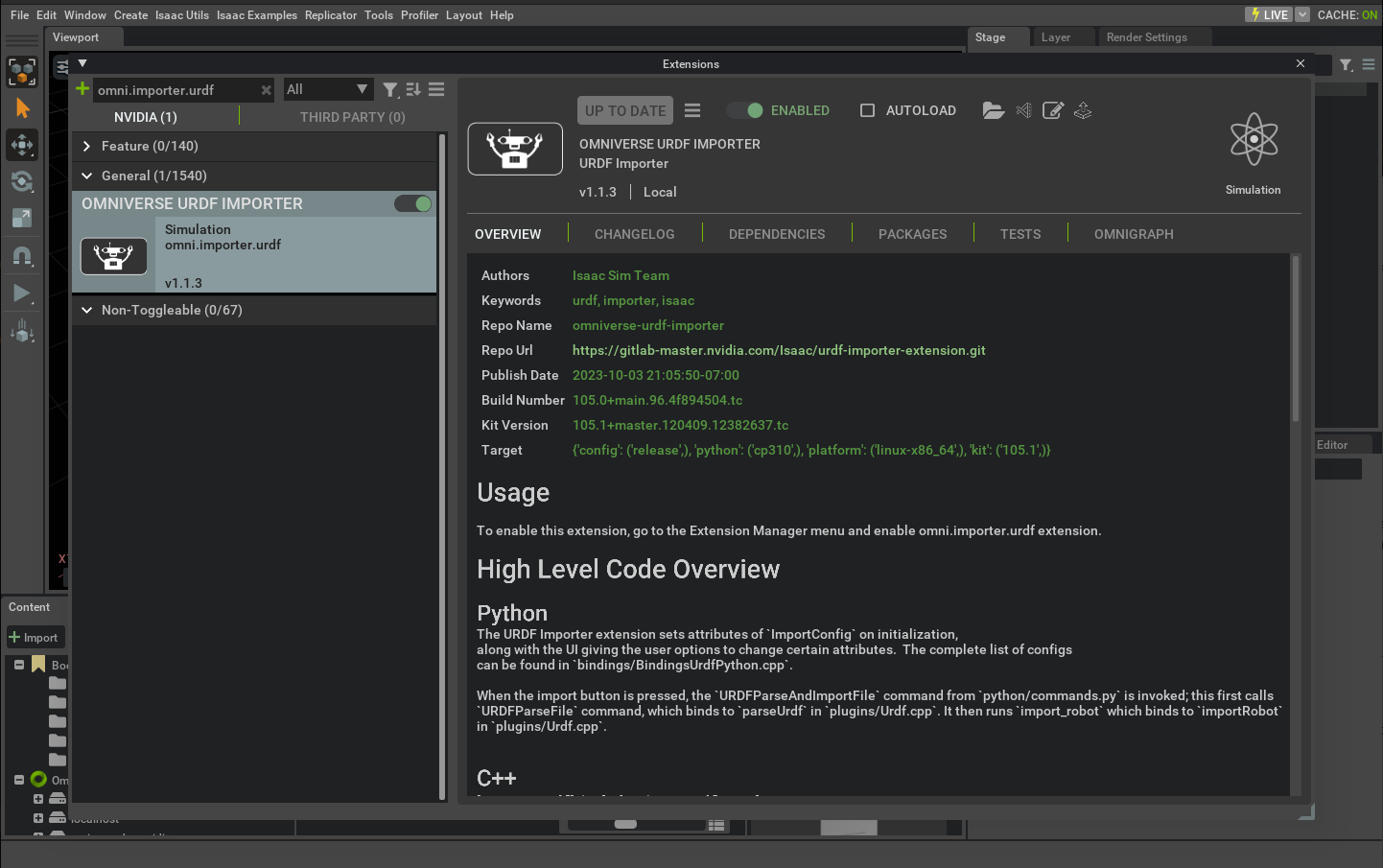Open version list menu beside UP TO DATE
Screen dimensions: 1383x868
click(x=692, y=110)
